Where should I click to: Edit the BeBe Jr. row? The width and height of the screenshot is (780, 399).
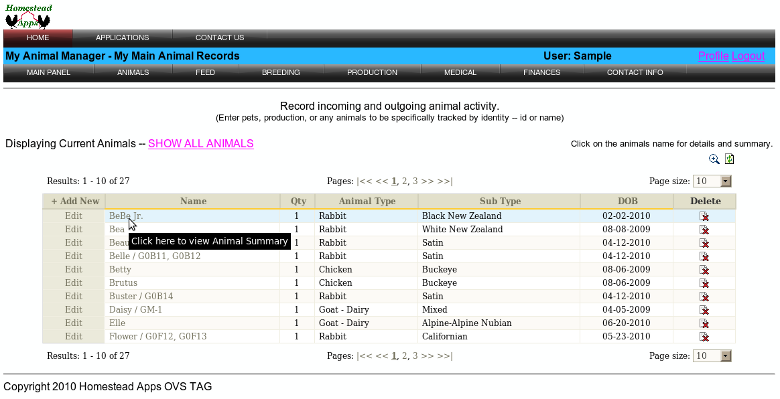[x=74, y=216]
